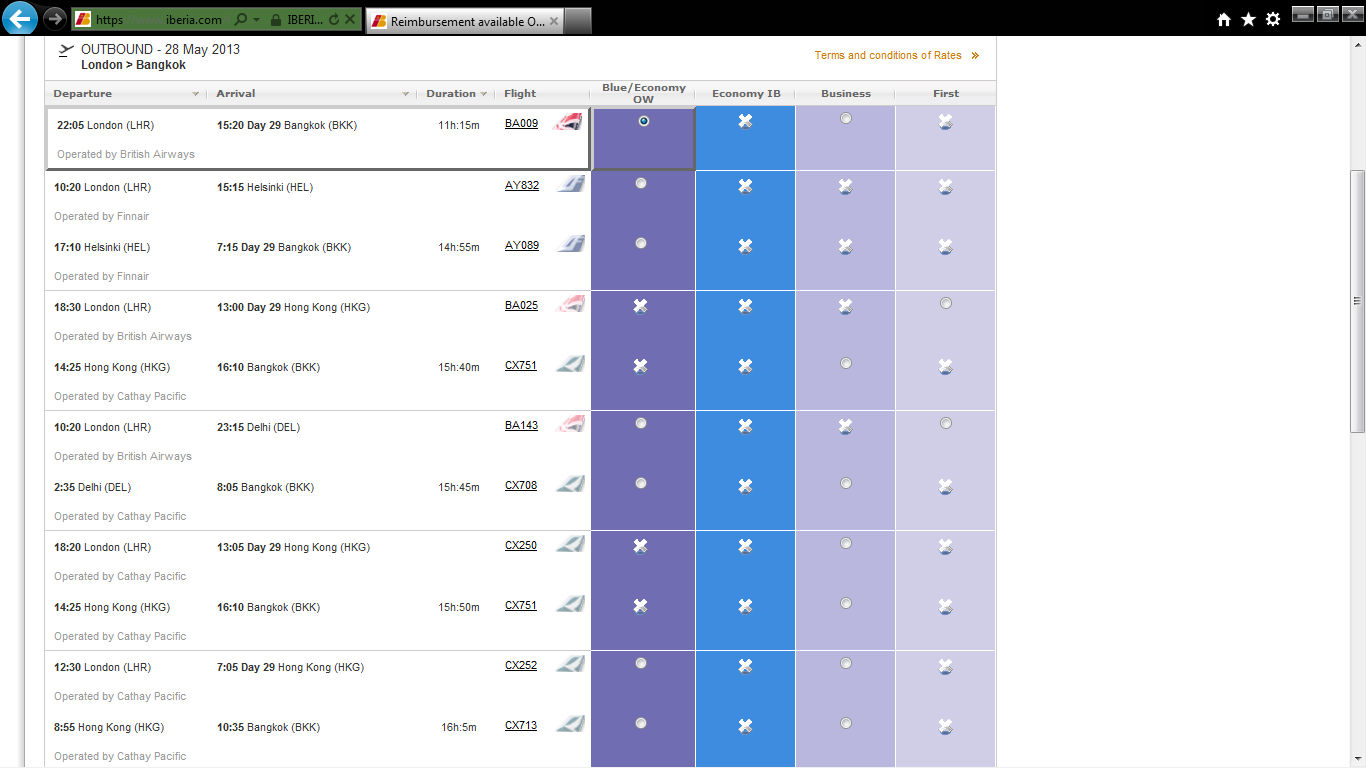Select Blue/Economy OW radio for flight CX708

641,483
